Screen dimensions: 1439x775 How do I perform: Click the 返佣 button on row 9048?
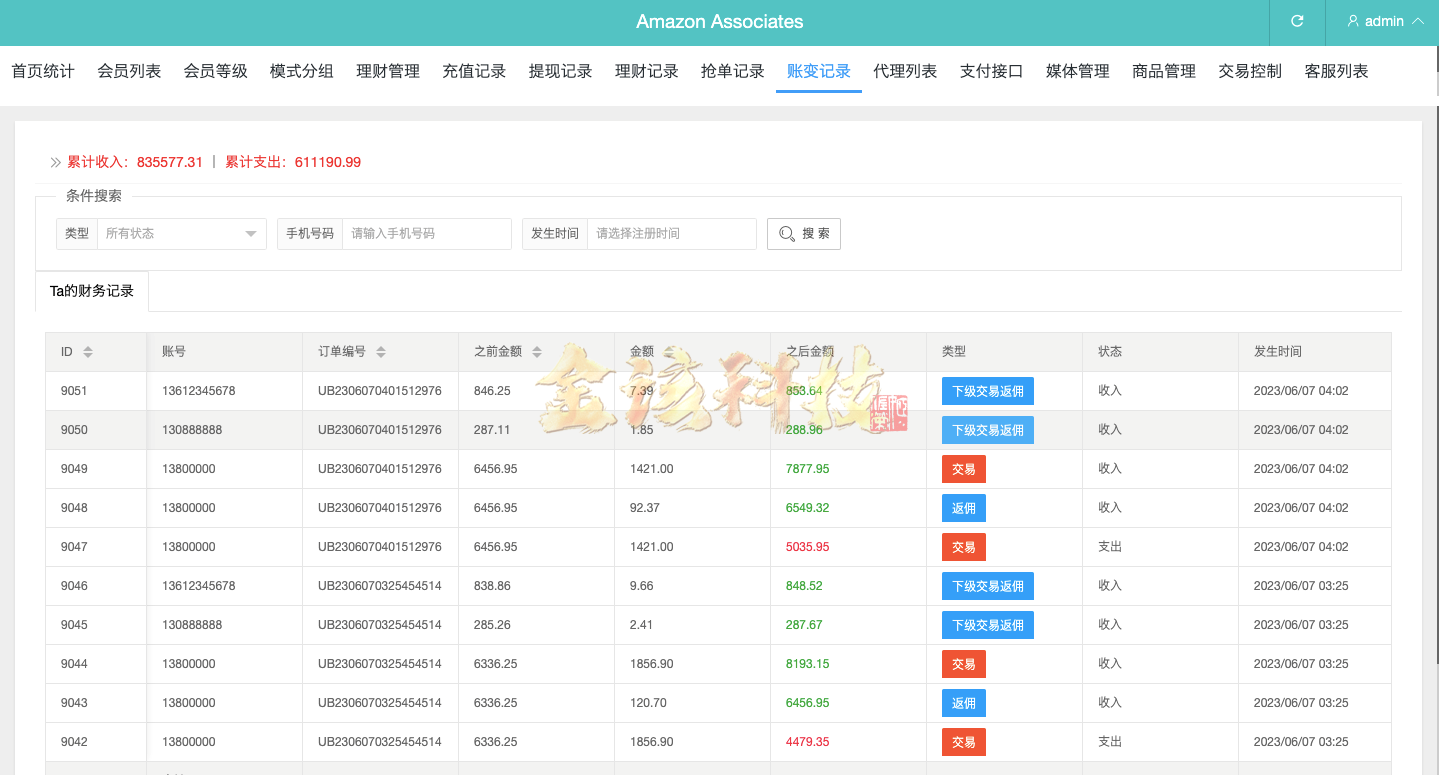click(x=963, y=507)
